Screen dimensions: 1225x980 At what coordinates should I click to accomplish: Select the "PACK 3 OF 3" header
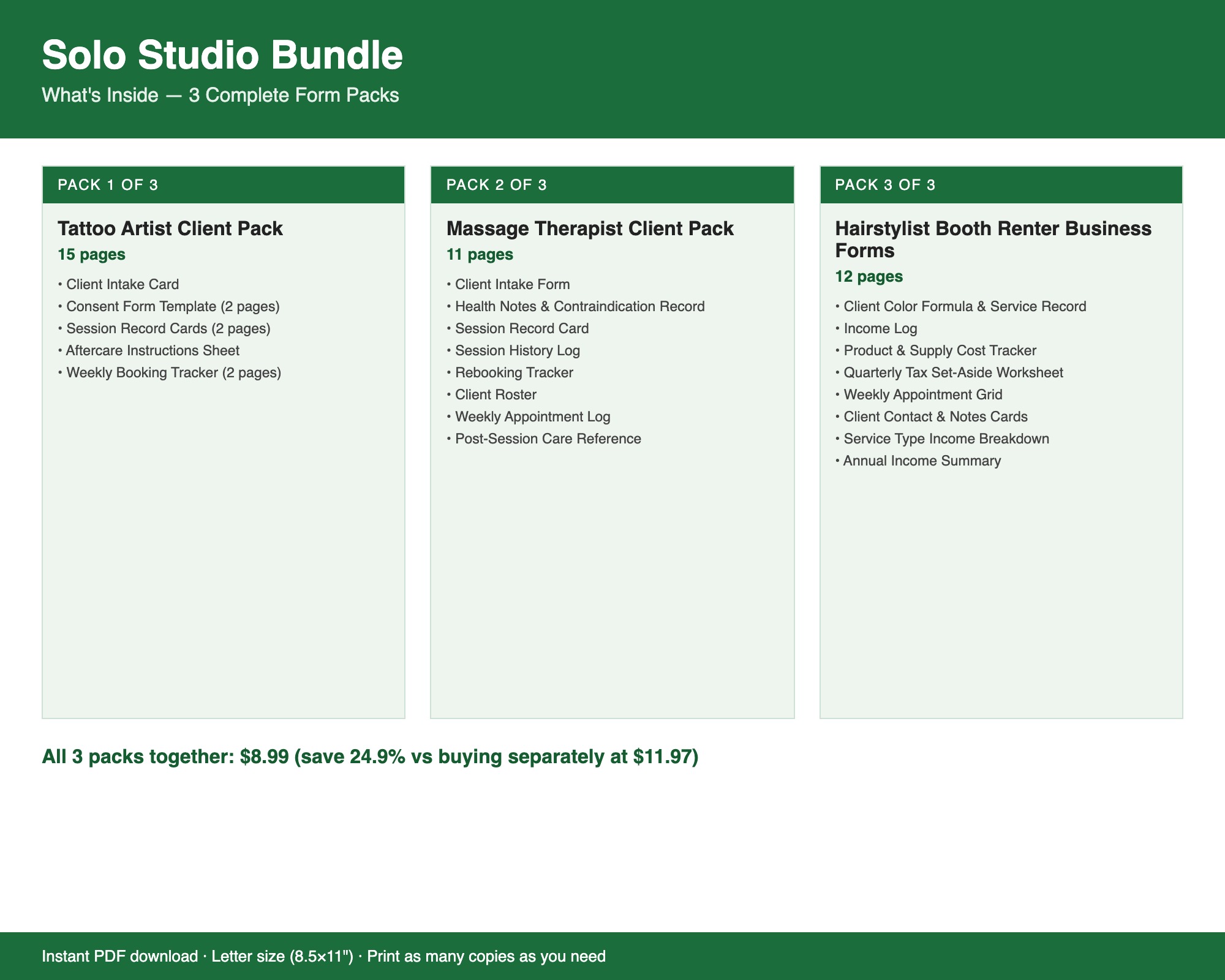1001,185
